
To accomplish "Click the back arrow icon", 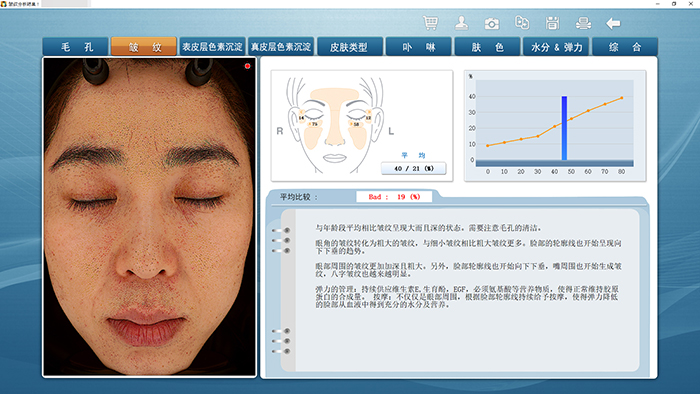I will click(613, 23).
